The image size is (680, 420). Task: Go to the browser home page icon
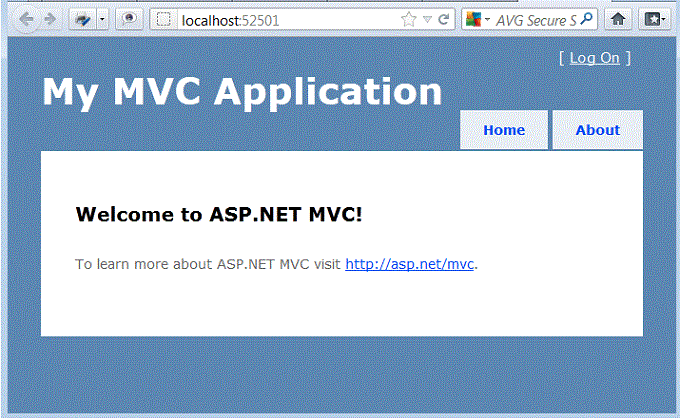click(618, 20)
